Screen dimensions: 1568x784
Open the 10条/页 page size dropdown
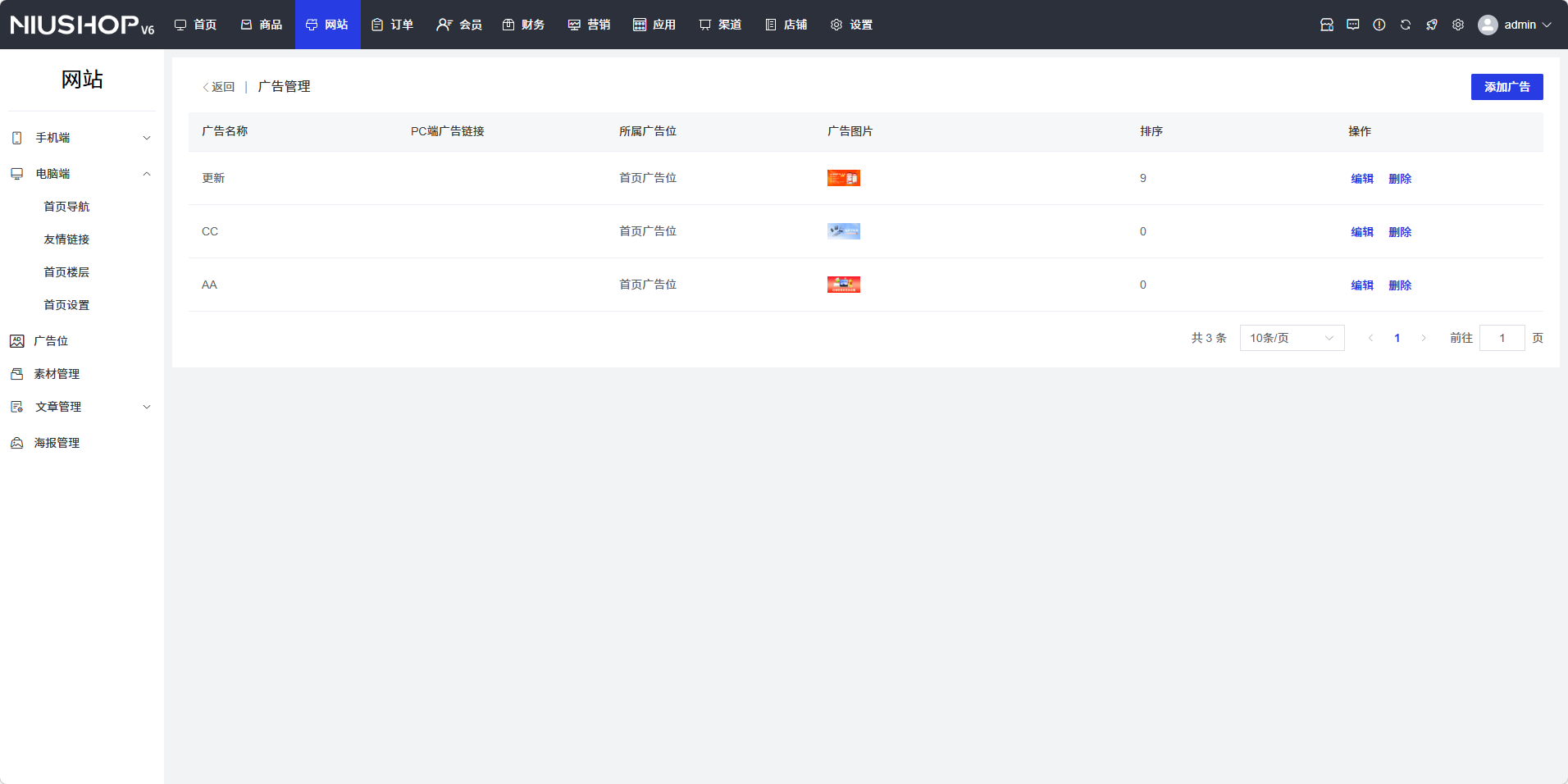point(1291,338)
